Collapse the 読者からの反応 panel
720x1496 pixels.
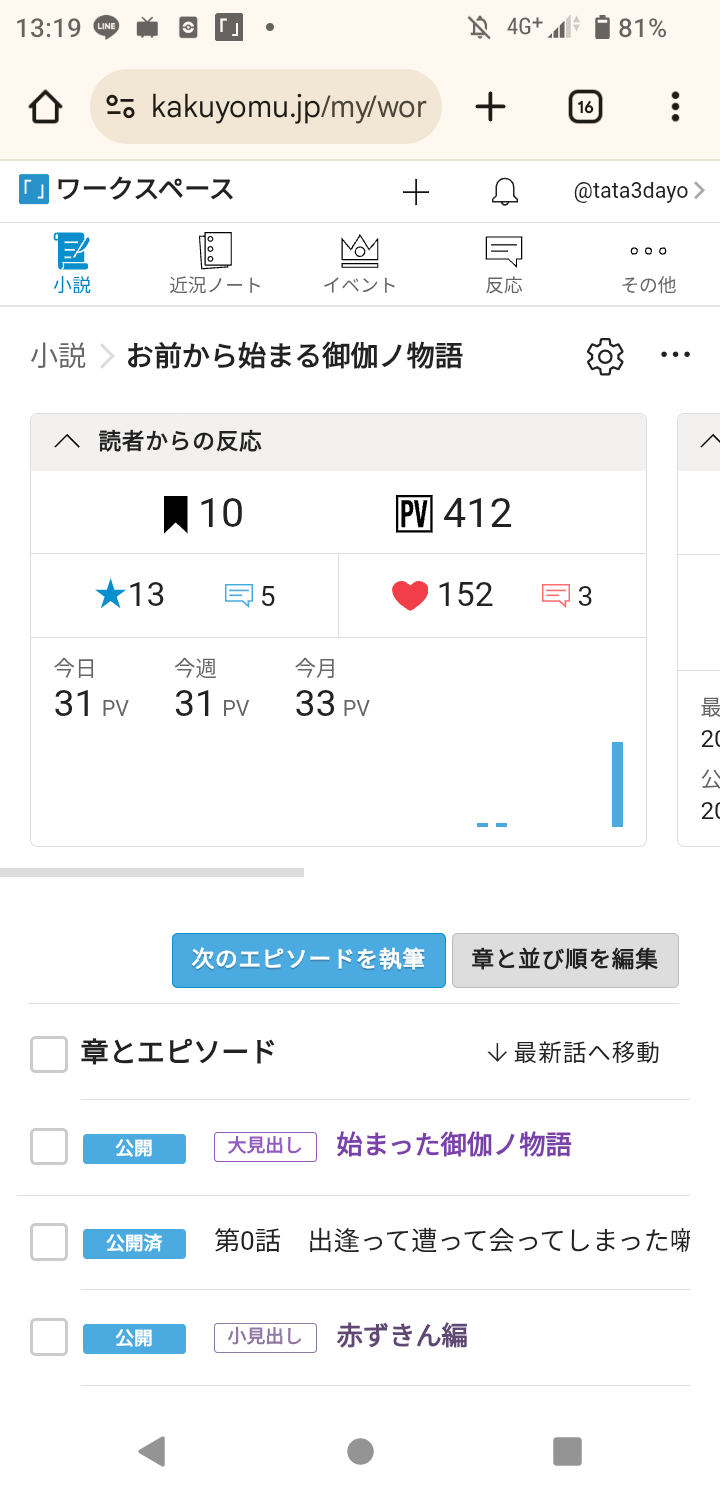(x=66, y=442)
